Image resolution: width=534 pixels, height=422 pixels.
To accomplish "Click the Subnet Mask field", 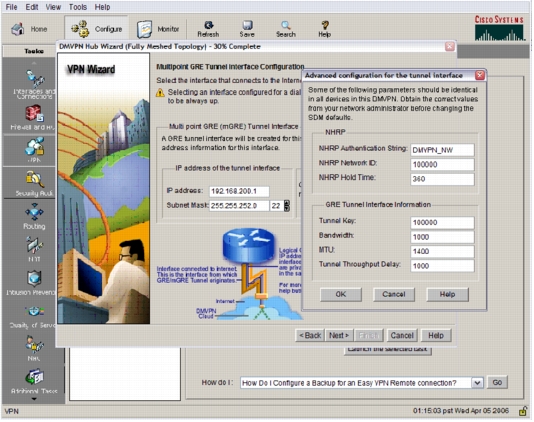I will [239, 206].
